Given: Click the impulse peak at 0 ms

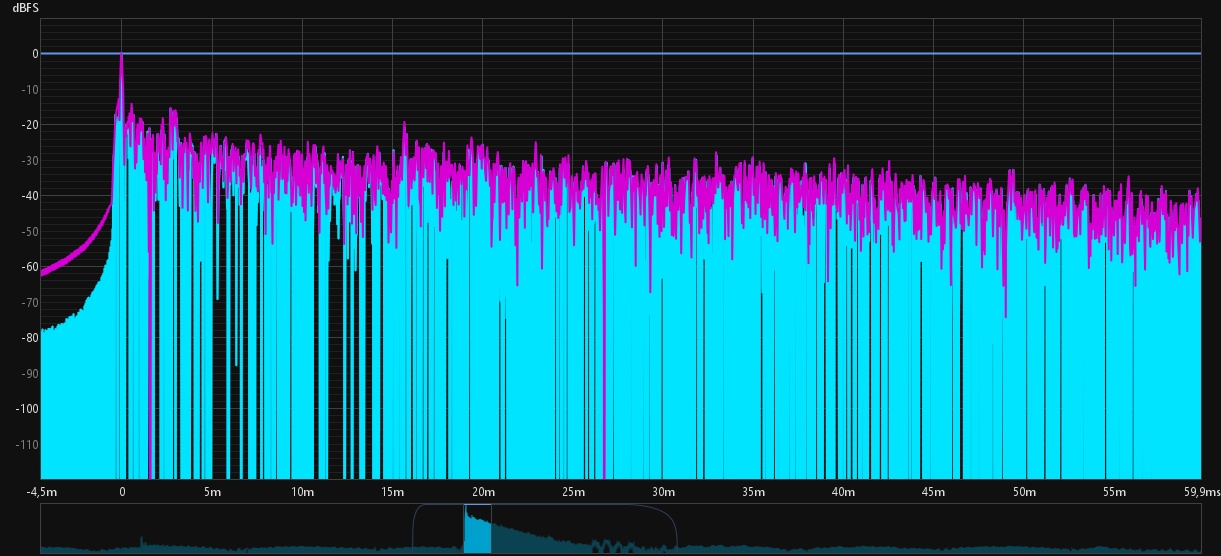Looking at the screenshot, I should point(121,57).
